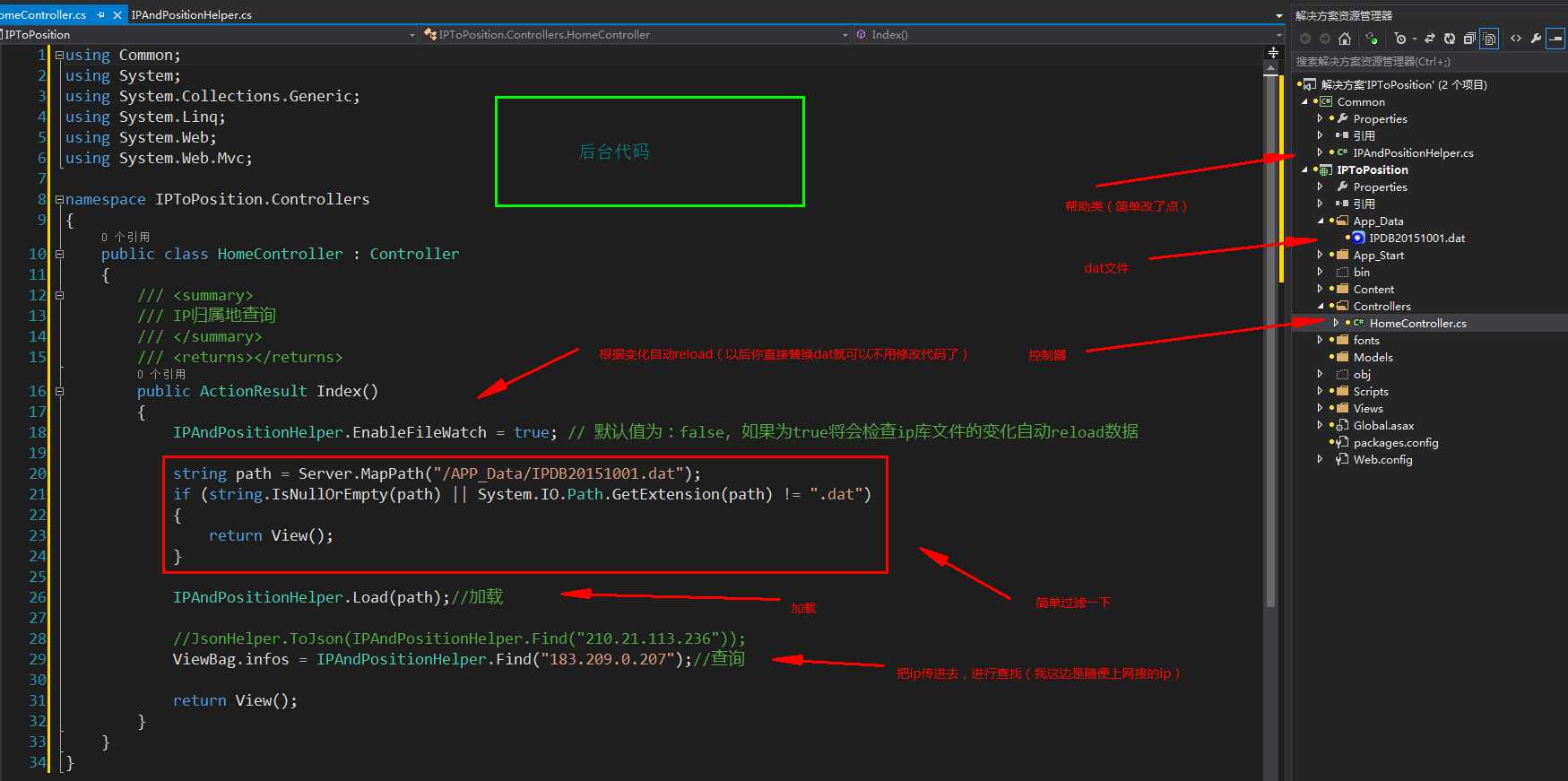Click the Back arrow in Solution Explorer toolbar
This screenshot has height=781, width=1568.
[x=1305, y=39]
